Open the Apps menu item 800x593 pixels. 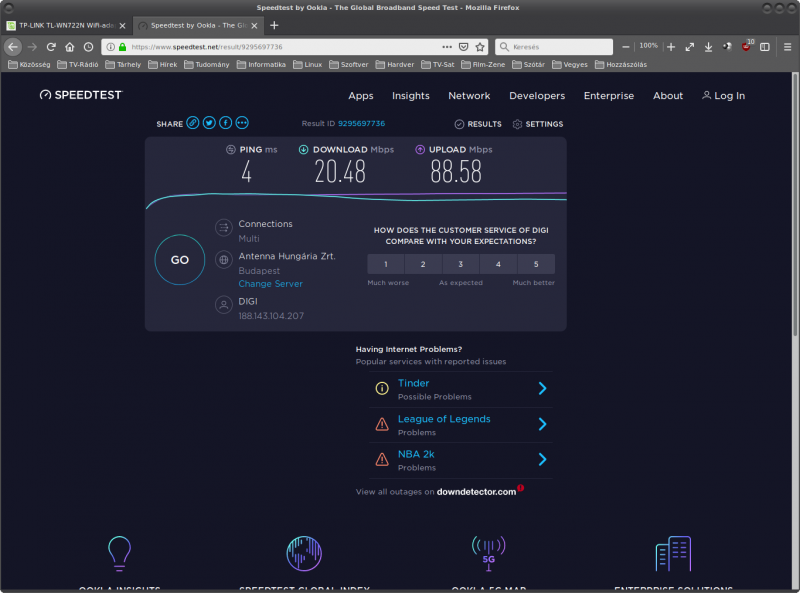[x=361, y=96]
